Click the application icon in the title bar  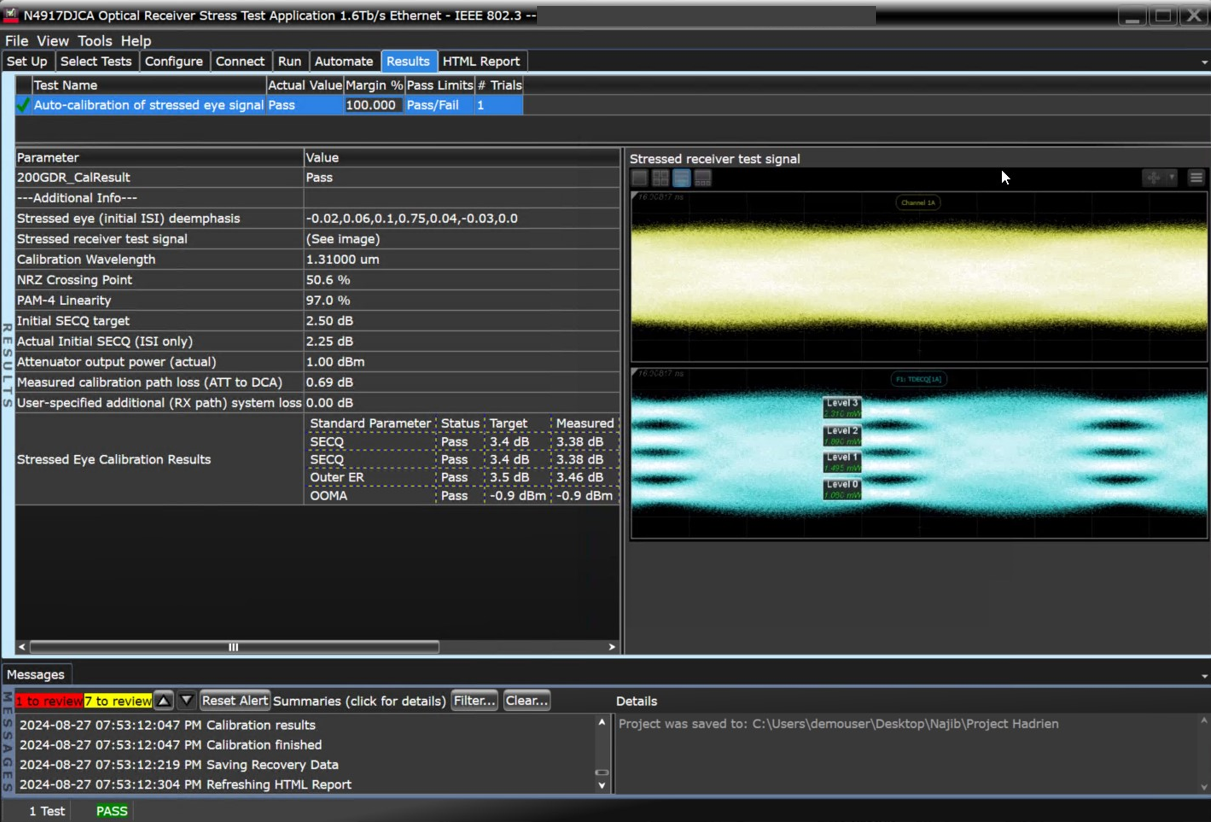click(10, 14)
